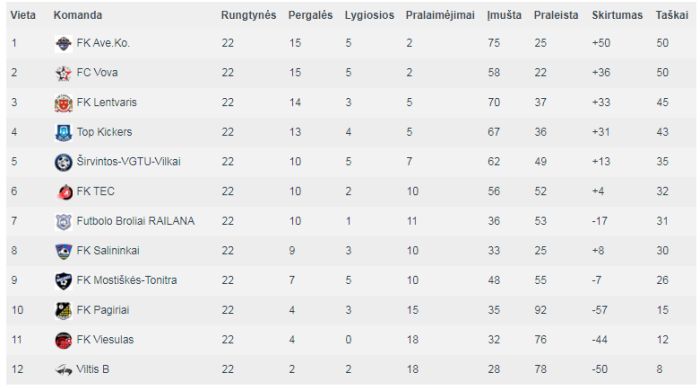Viewport: 700px width, 390px height.
Task: Open the FK Lentvaris crest icon
Action: [x=63, y=103]
